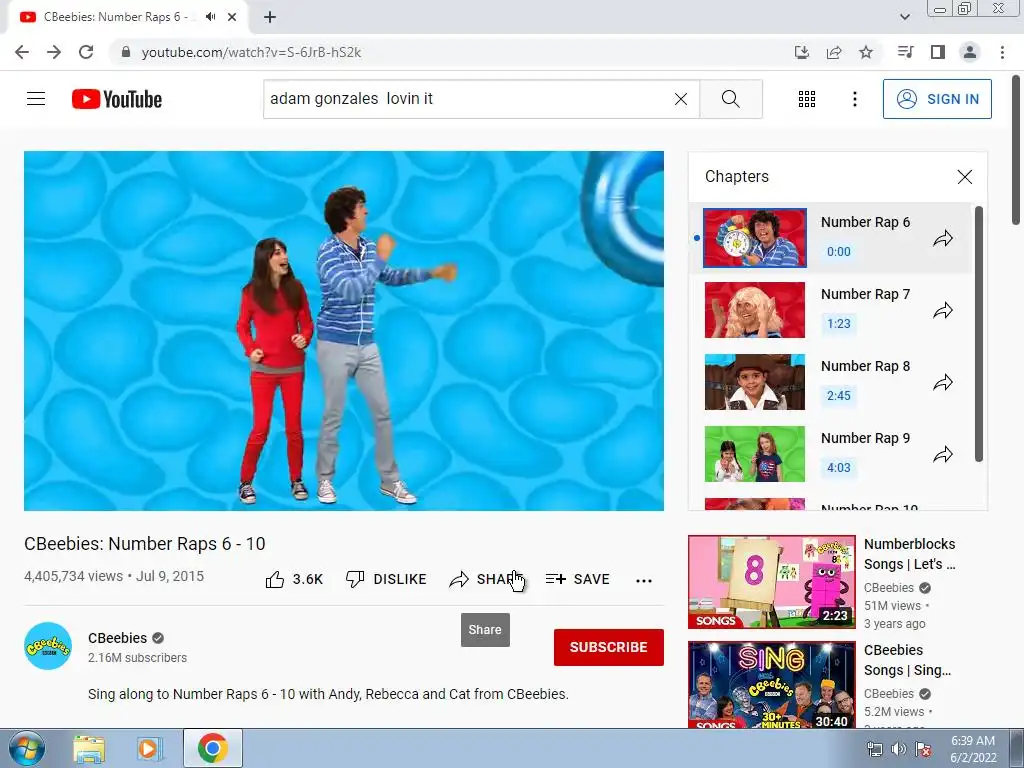Viewport: 1024px width, 768px height.
Task: Install app icon in address bar
Action: [802, 52]
